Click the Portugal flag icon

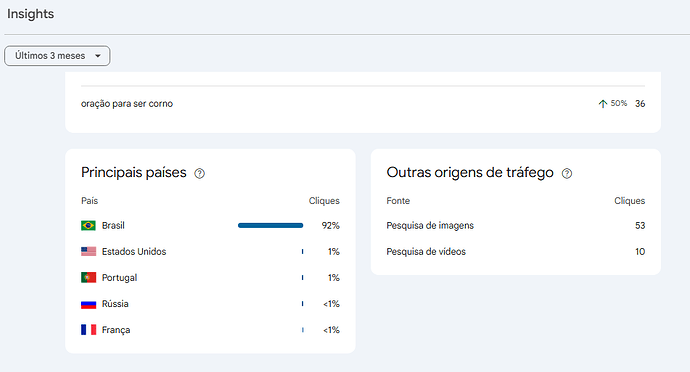tap(88, 277)
